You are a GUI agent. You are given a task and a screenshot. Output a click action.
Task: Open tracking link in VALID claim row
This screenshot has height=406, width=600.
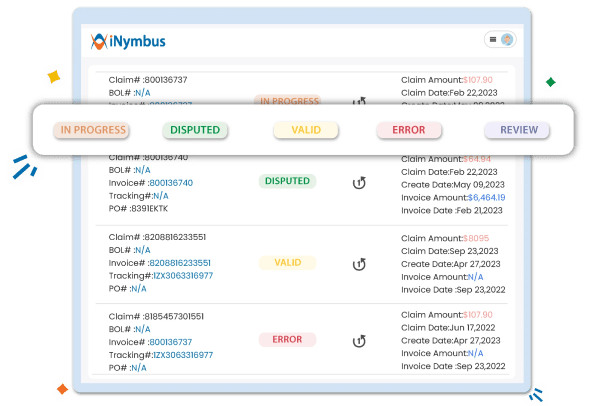click(x=183, y=276)
